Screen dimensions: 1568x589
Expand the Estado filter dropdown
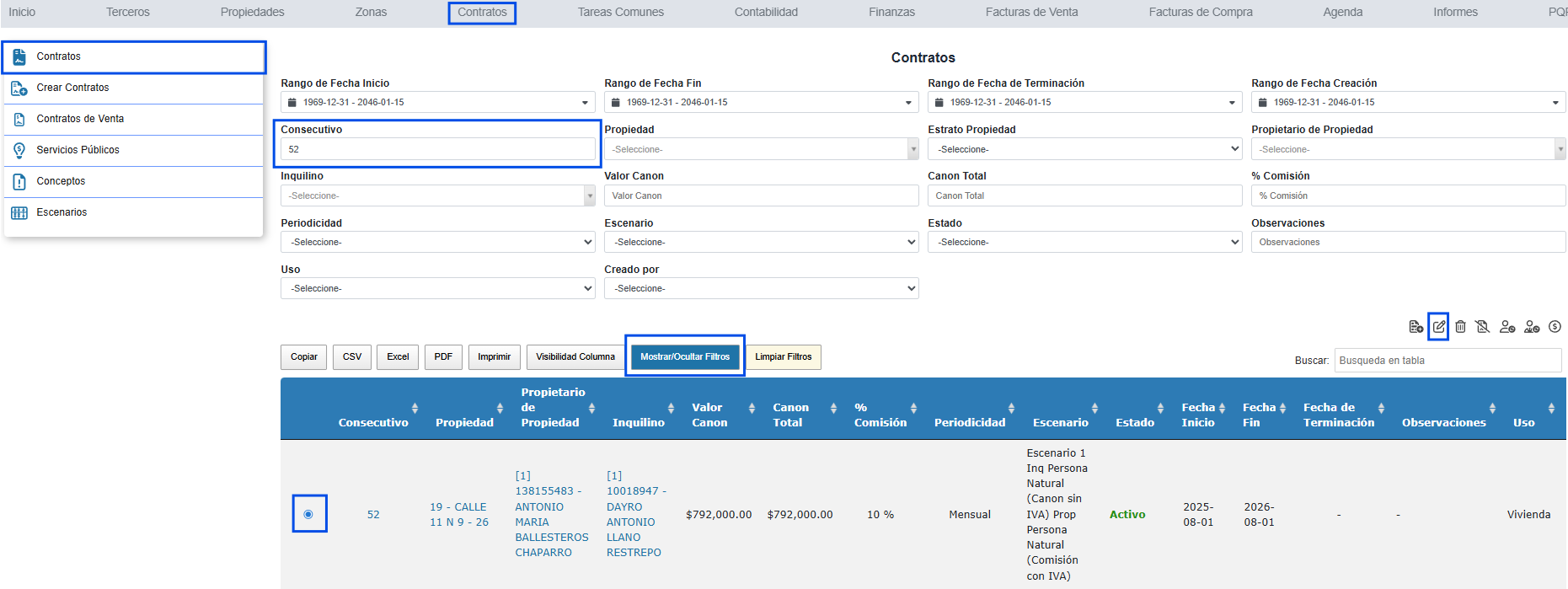point(1084,242)
